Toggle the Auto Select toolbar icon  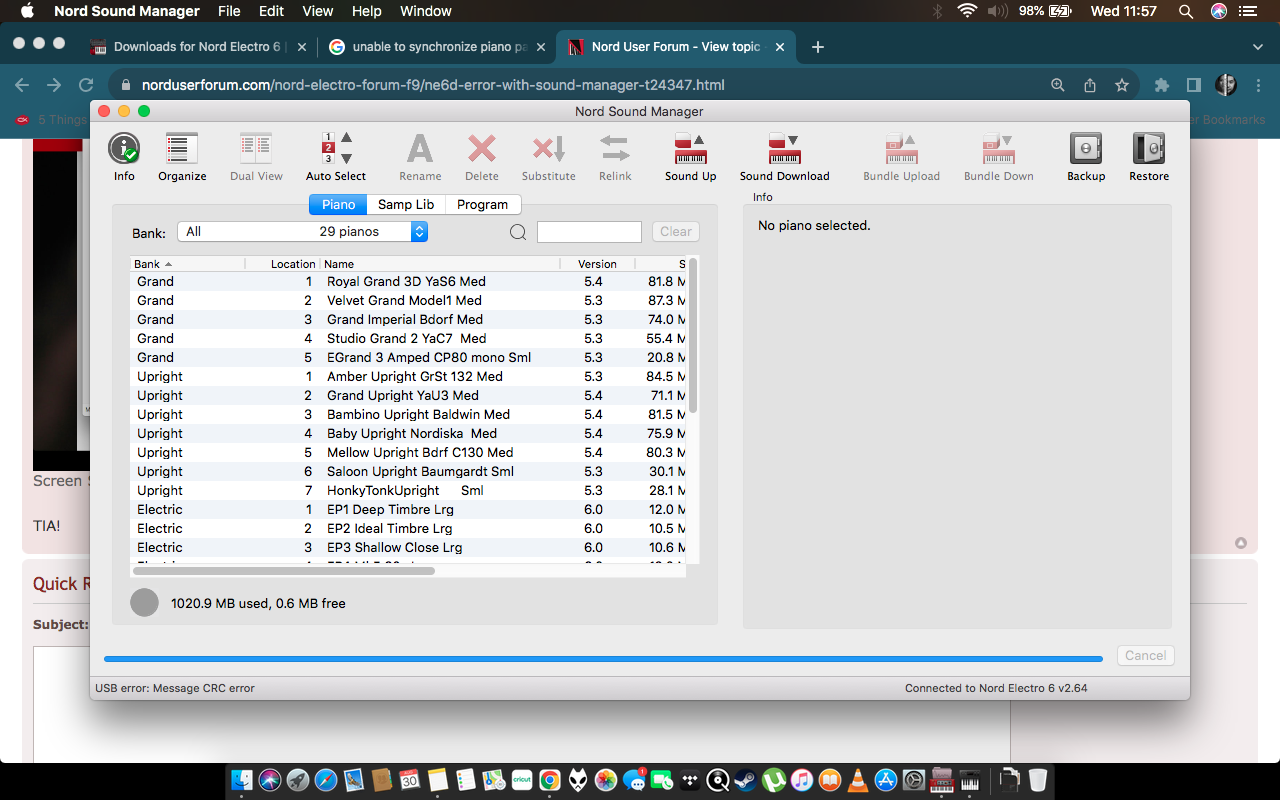tap(336, 149)
